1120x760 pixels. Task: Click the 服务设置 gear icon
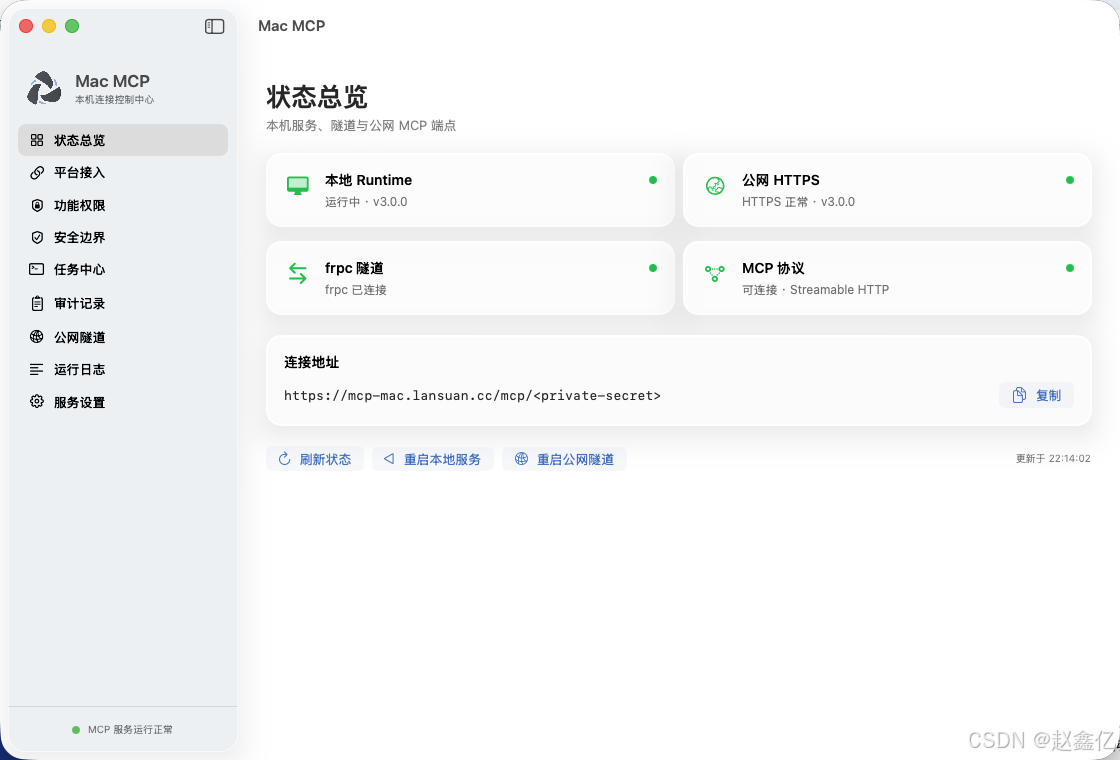coord(36,401)
